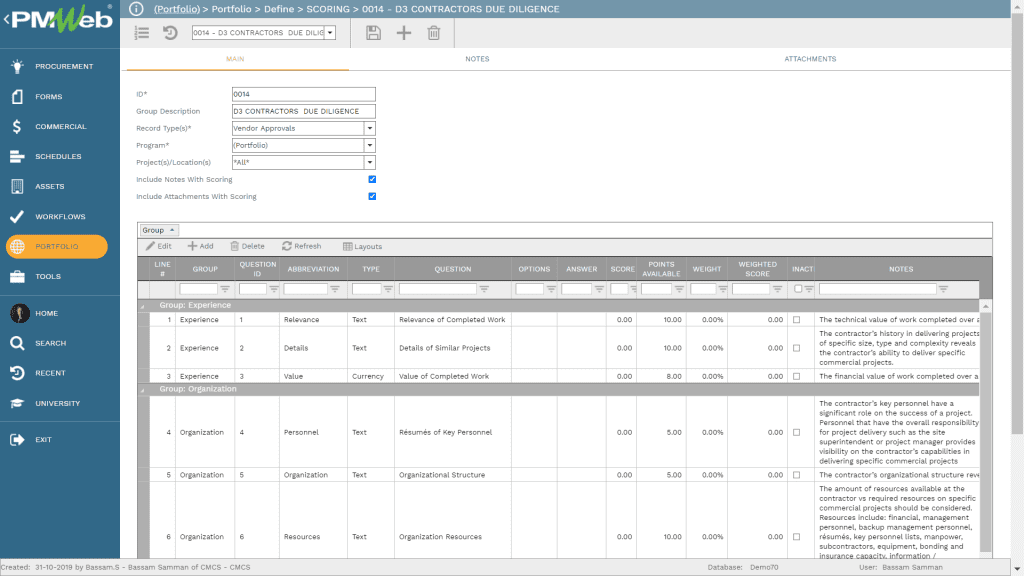Switch to the Main tab

coord(235,59)
